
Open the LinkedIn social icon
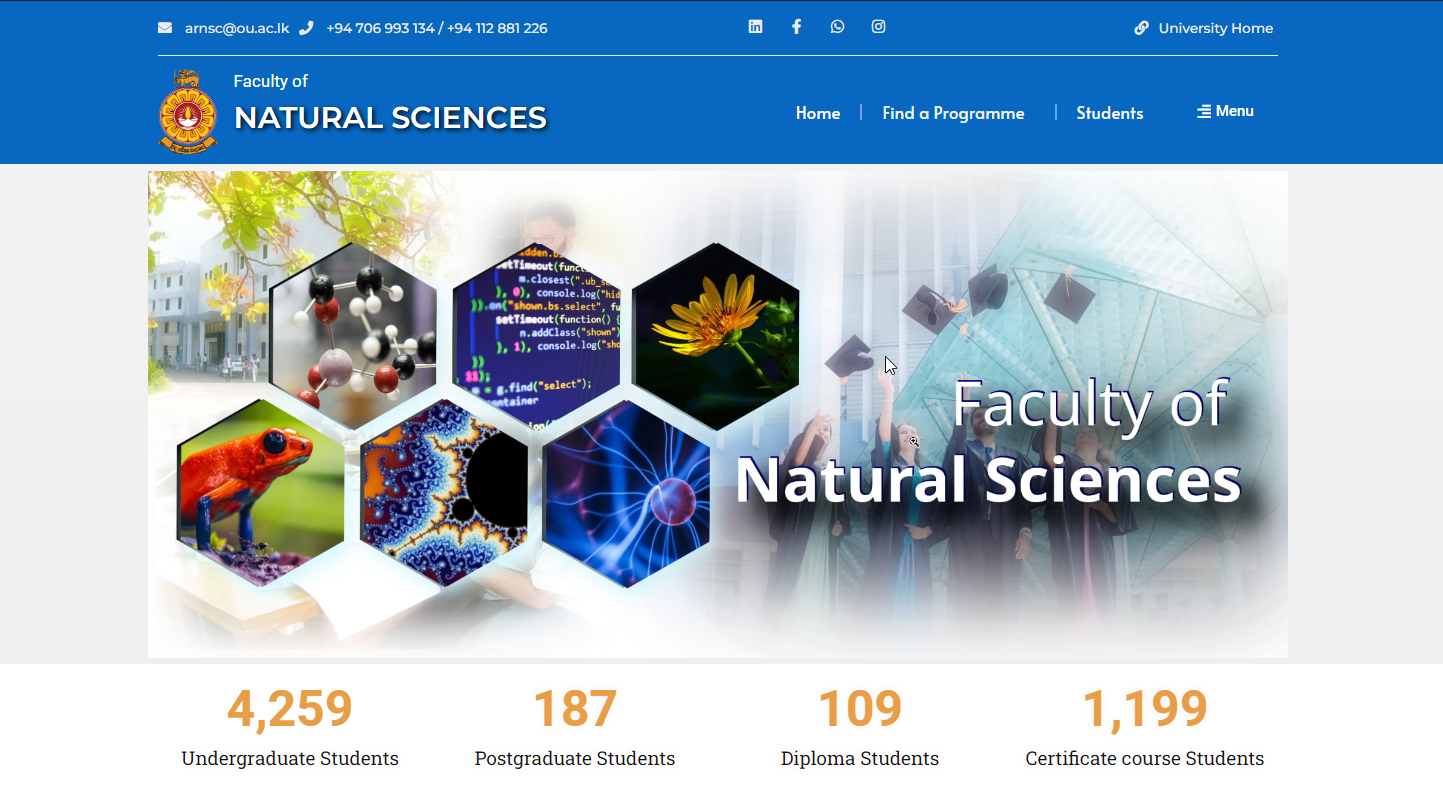coord(755,27)
